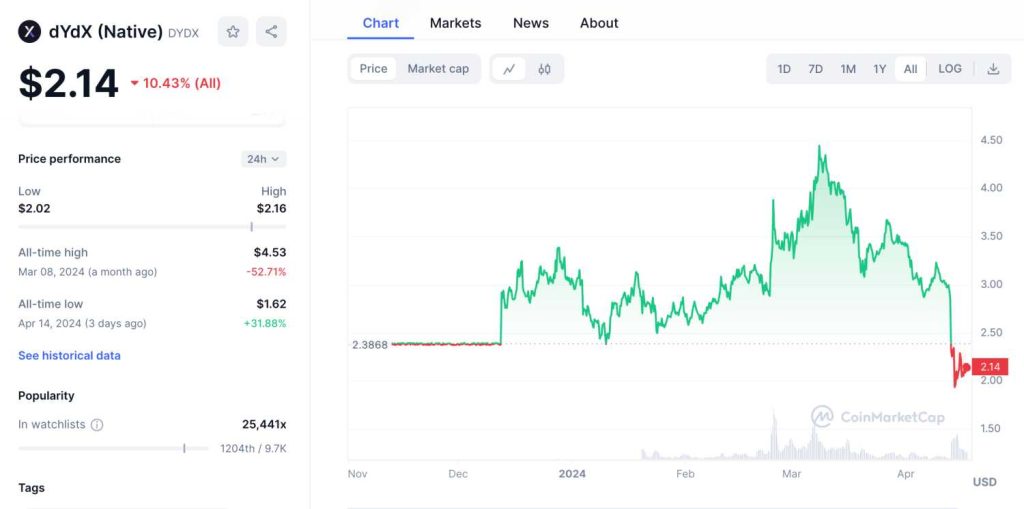Click the $2.16 high value
Viewport: 1024px width, 509px height.
(271, 208)
